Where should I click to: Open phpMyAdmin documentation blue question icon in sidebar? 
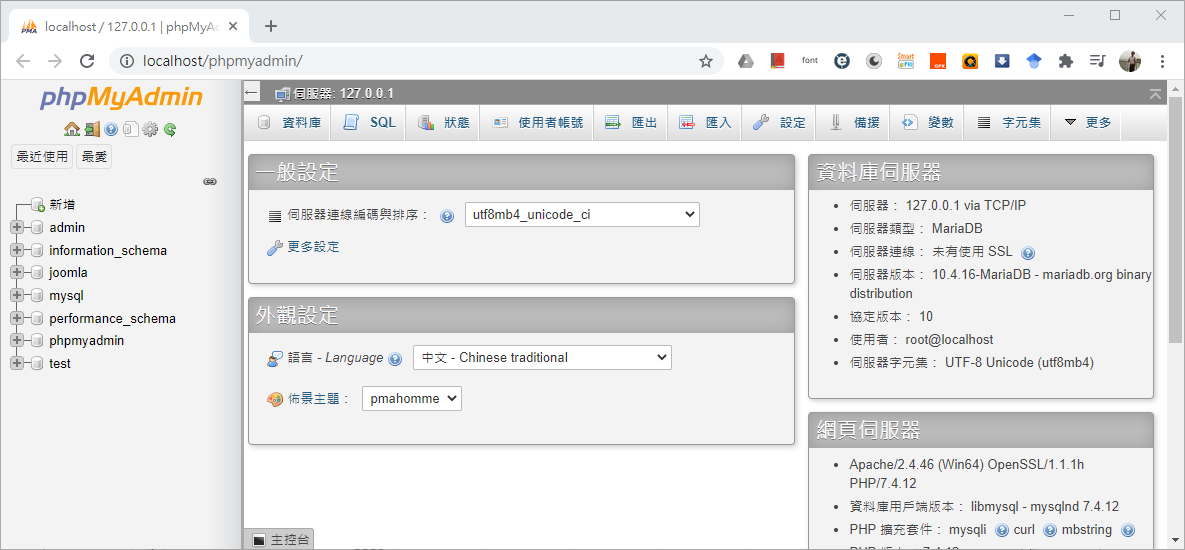click(111, 129)
